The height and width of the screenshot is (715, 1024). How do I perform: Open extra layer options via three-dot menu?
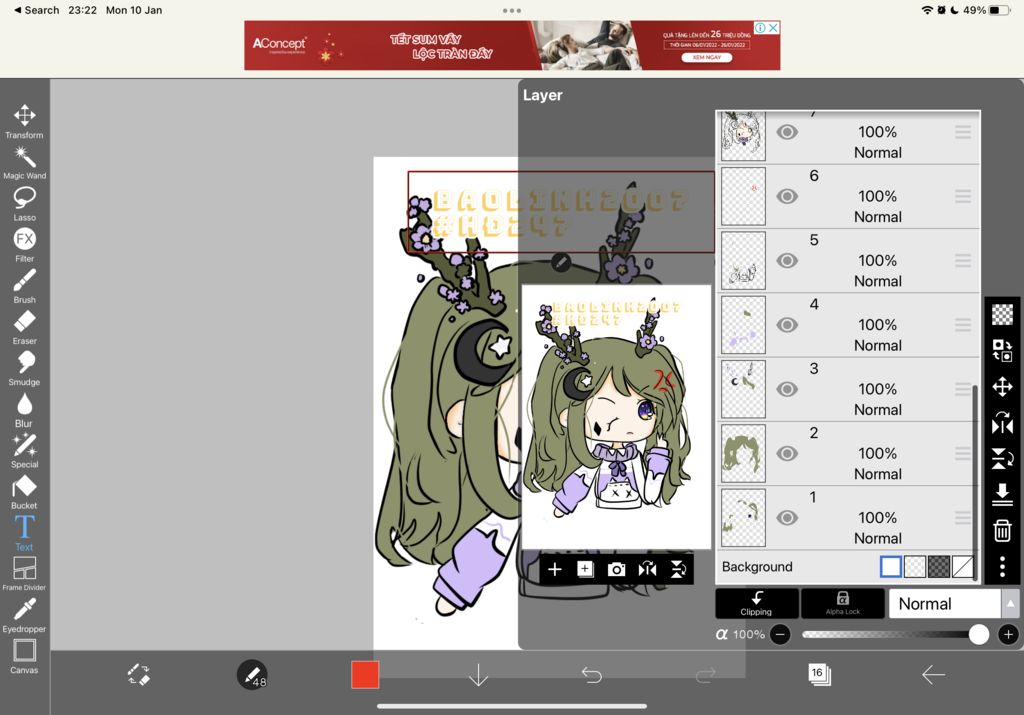pyautogui.click(x=1003, y=567)
